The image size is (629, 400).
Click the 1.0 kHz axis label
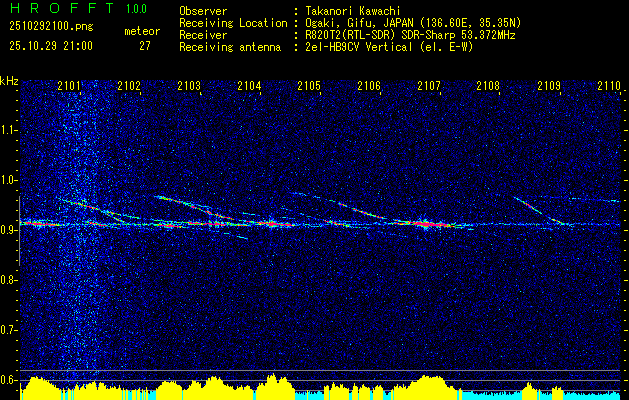[x=8, y=180]
